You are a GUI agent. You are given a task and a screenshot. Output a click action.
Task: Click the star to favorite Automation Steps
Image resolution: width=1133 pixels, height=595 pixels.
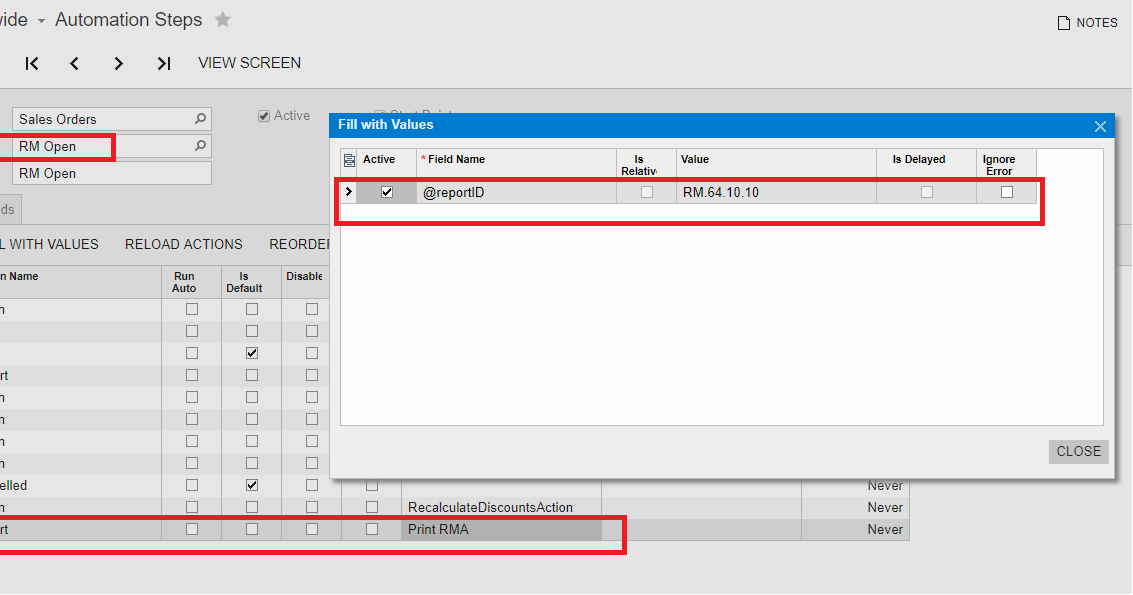(x=222, y=19)
